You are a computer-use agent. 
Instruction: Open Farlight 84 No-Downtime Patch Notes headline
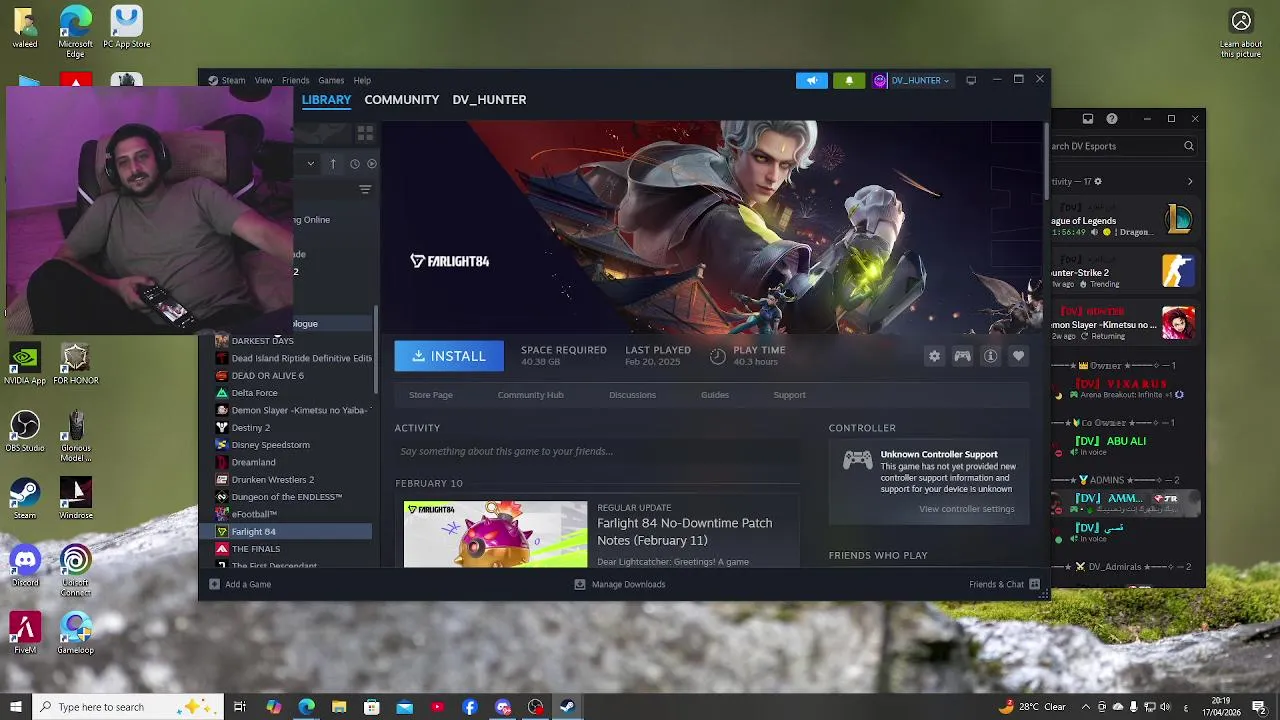click(684, 532)
